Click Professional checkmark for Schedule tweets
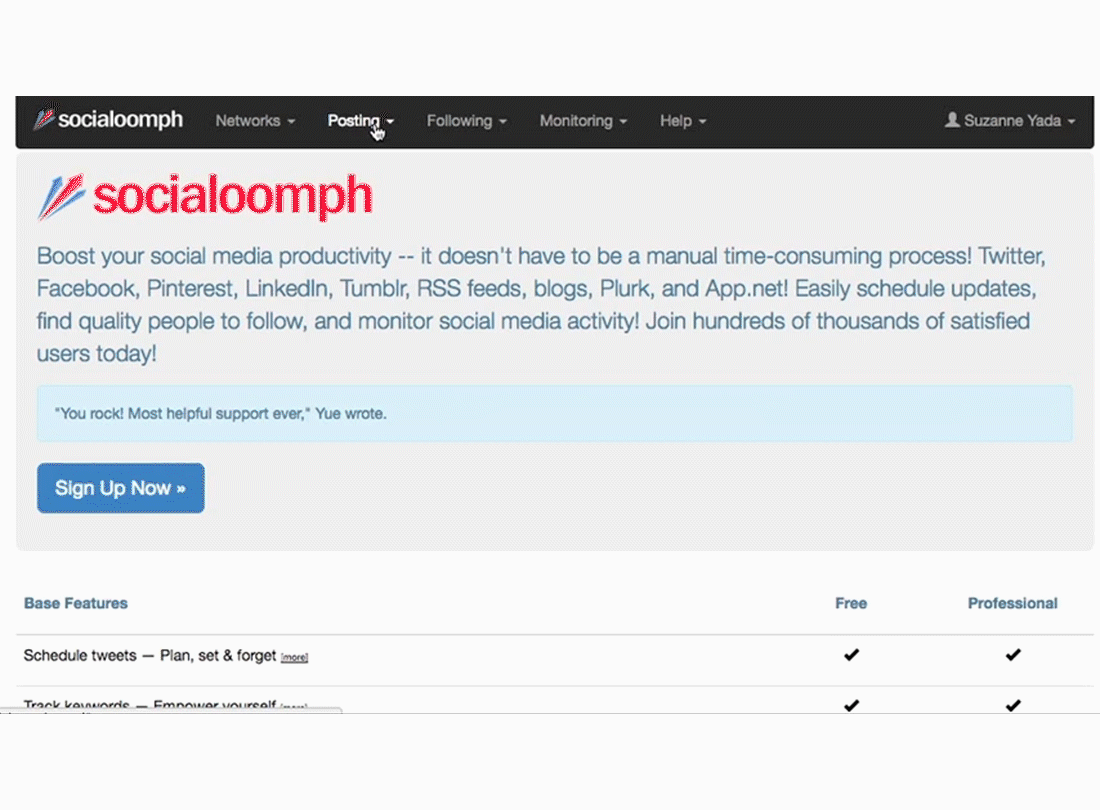 pyautogui.click(x=1013, y=655)
